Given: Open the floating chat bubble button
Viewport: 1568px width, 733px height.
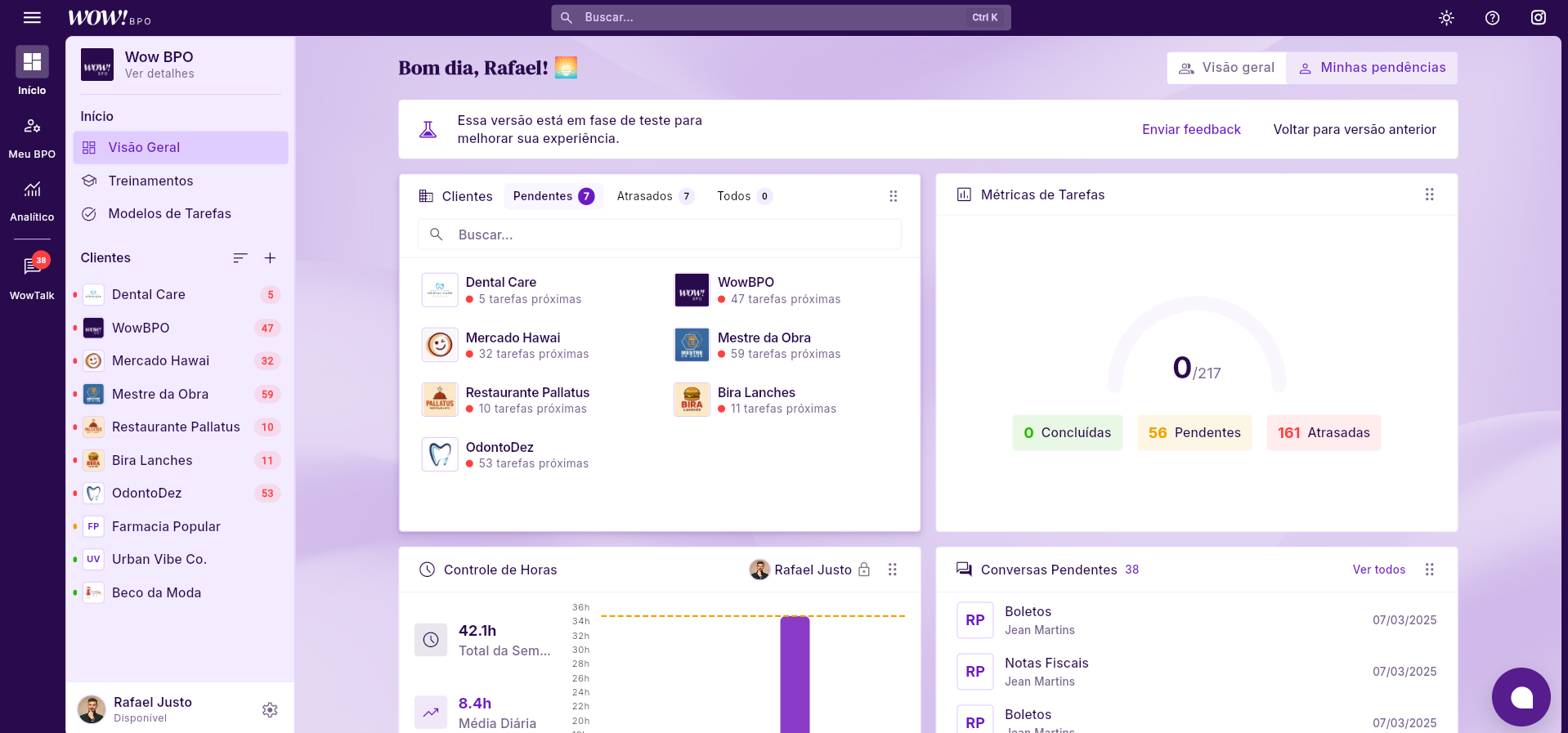Looking at the screenshot, I should click(1521, 697).
